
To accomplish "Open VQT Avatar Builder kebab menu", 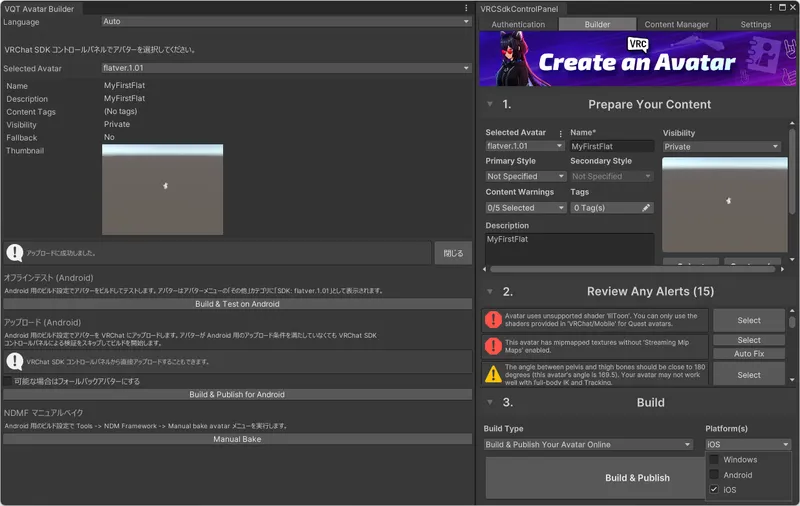I will (x=466, y=8).
